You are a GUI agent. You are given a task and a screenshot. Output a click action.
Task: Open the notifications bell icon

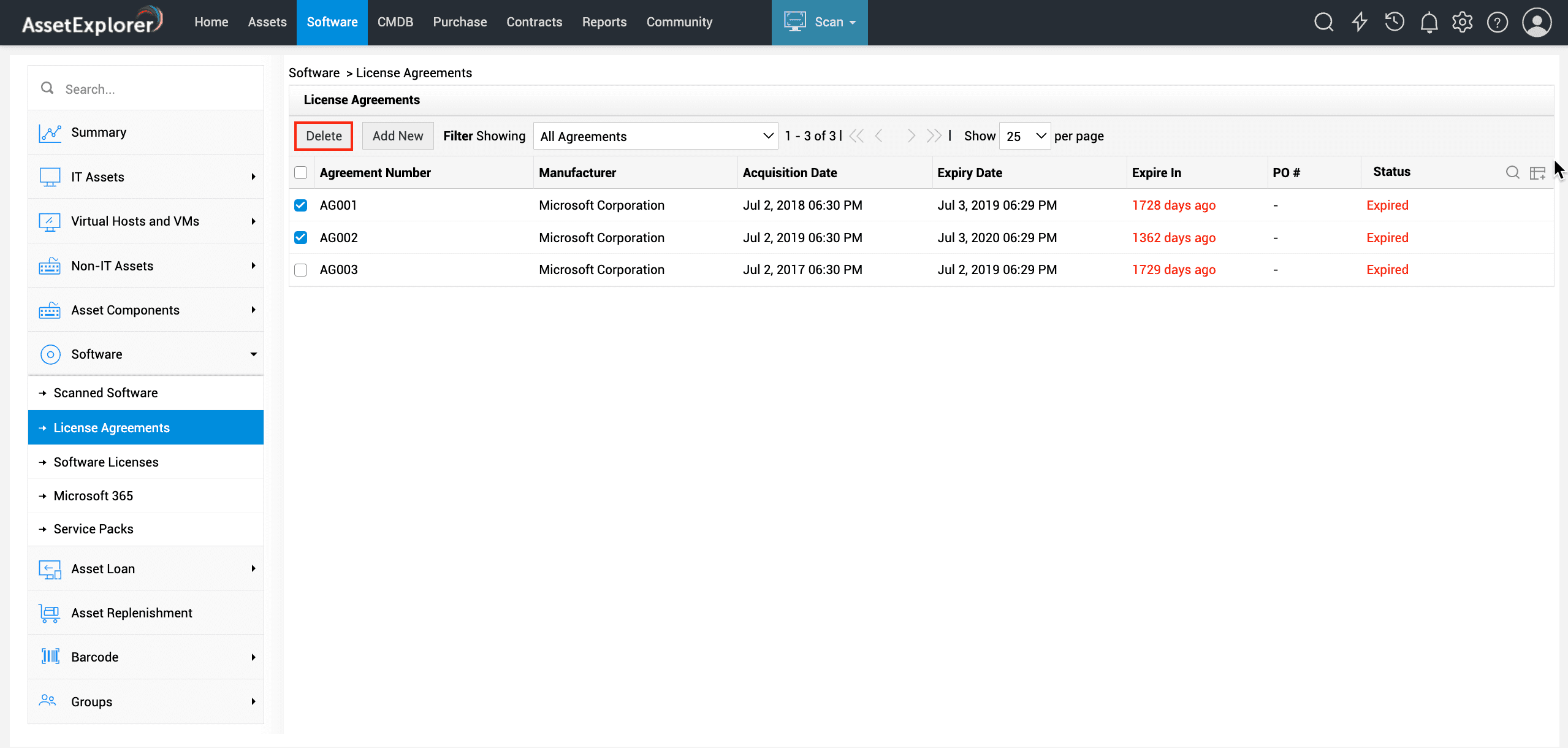coord(1429,23)
